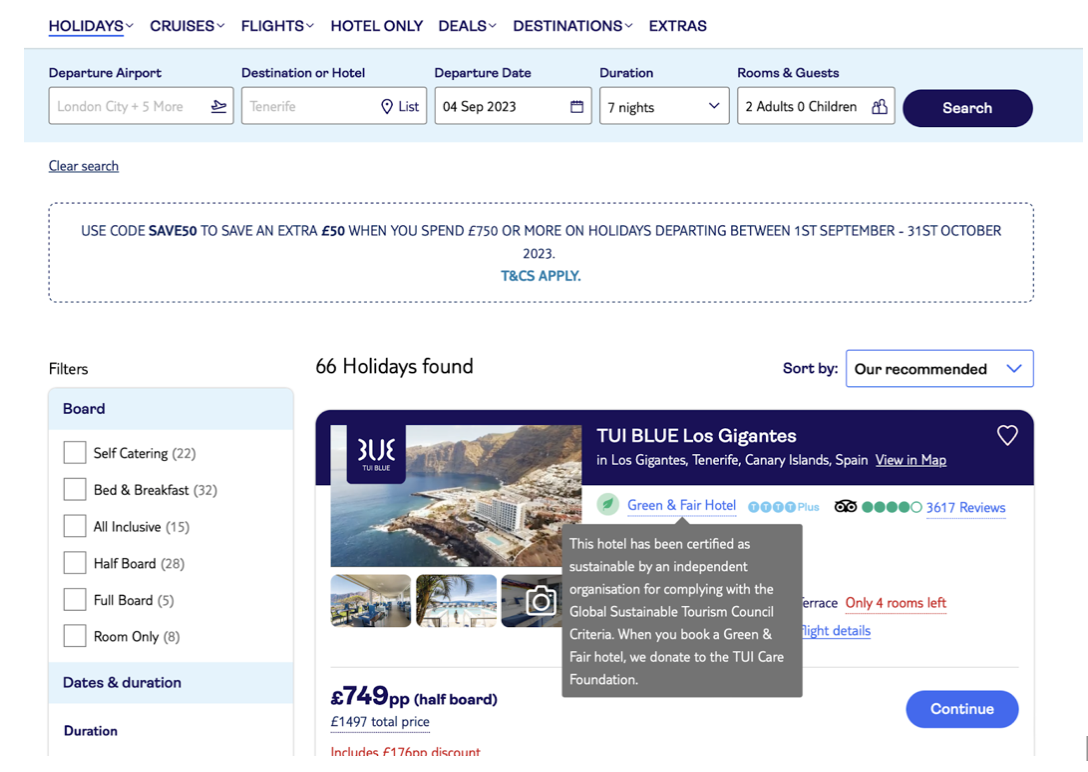Click the Green & Fair Hotel link
The height and width of the screenshot is (772, 1088).
point(681,505)
